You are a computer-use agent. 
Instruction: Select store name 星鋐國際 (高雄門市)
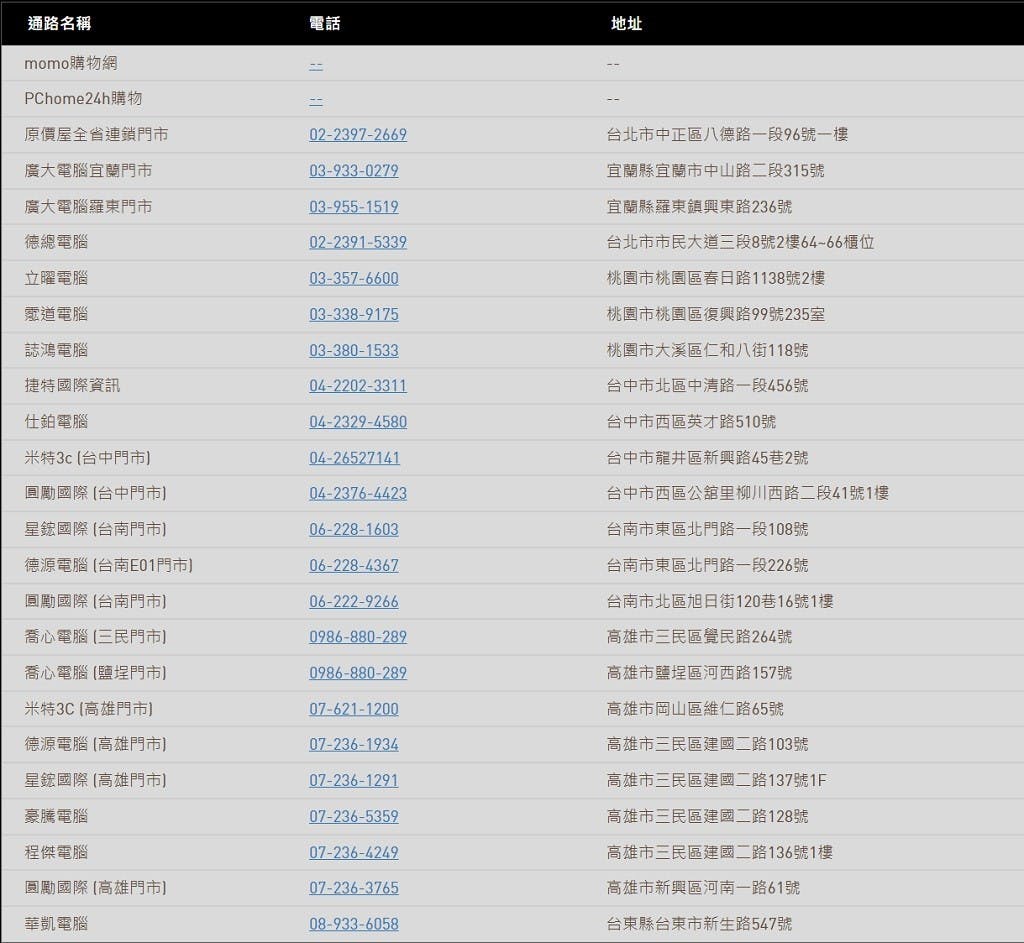[x=95, y=780]
